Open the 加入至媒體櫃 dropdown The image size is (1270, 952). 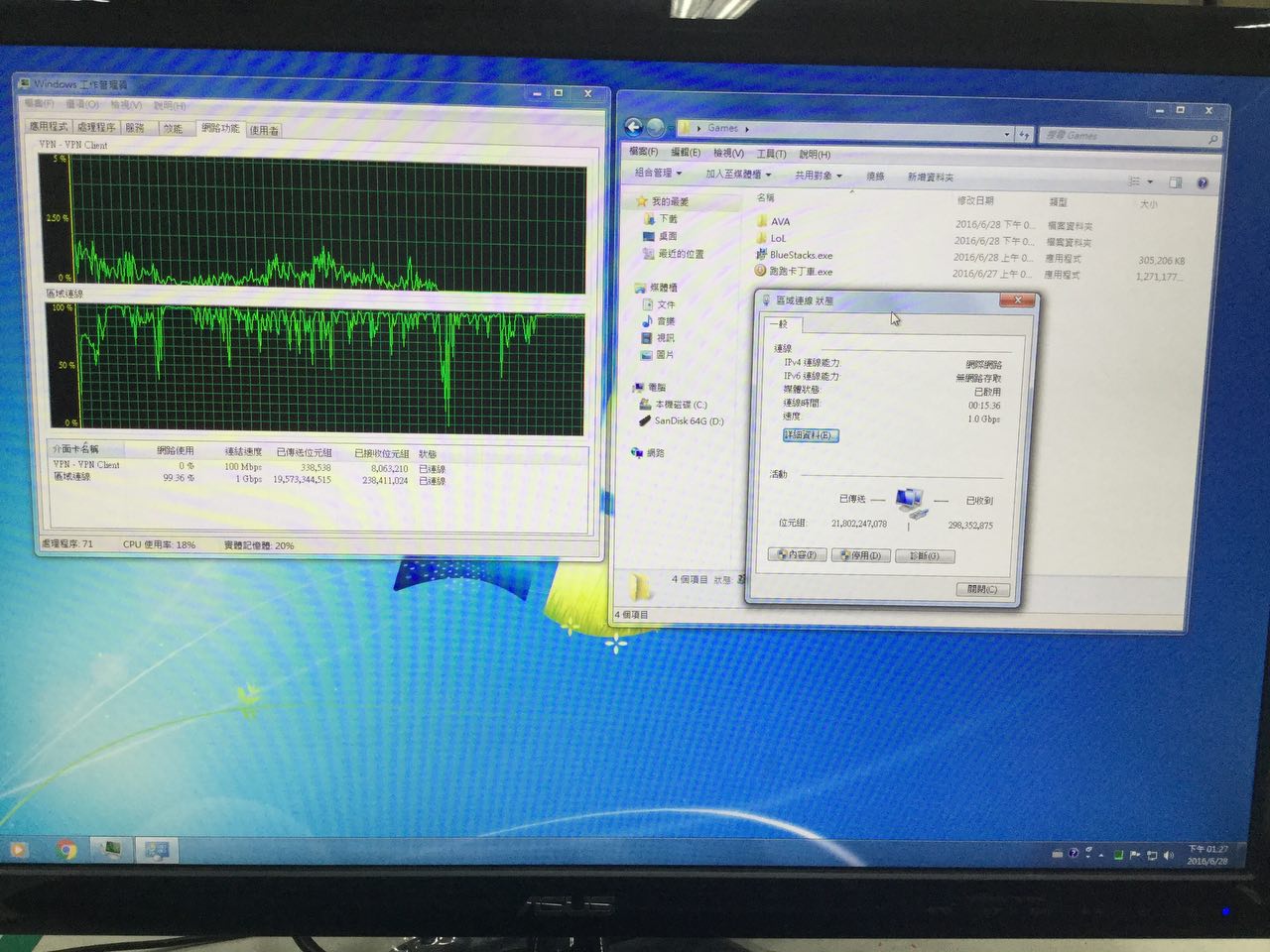tap(737, 175)
